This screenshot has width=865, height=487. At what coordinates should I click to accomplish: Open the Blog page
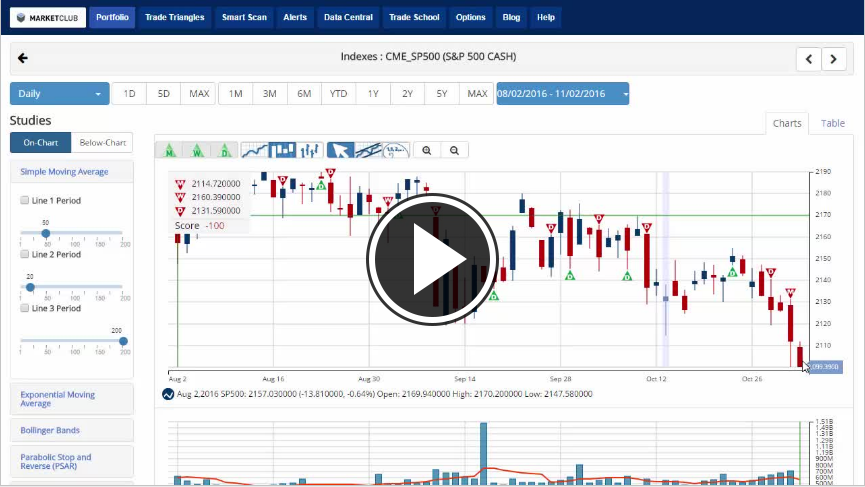click(x=511, y=17)
